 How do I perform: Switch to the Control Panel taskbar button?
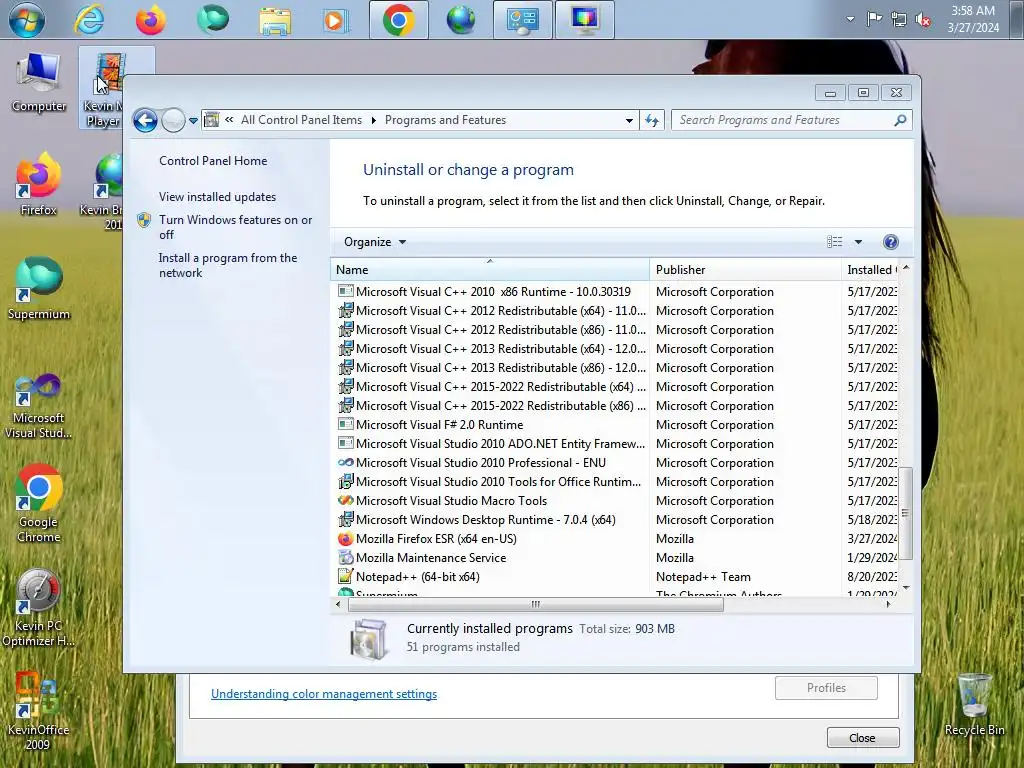522,20
